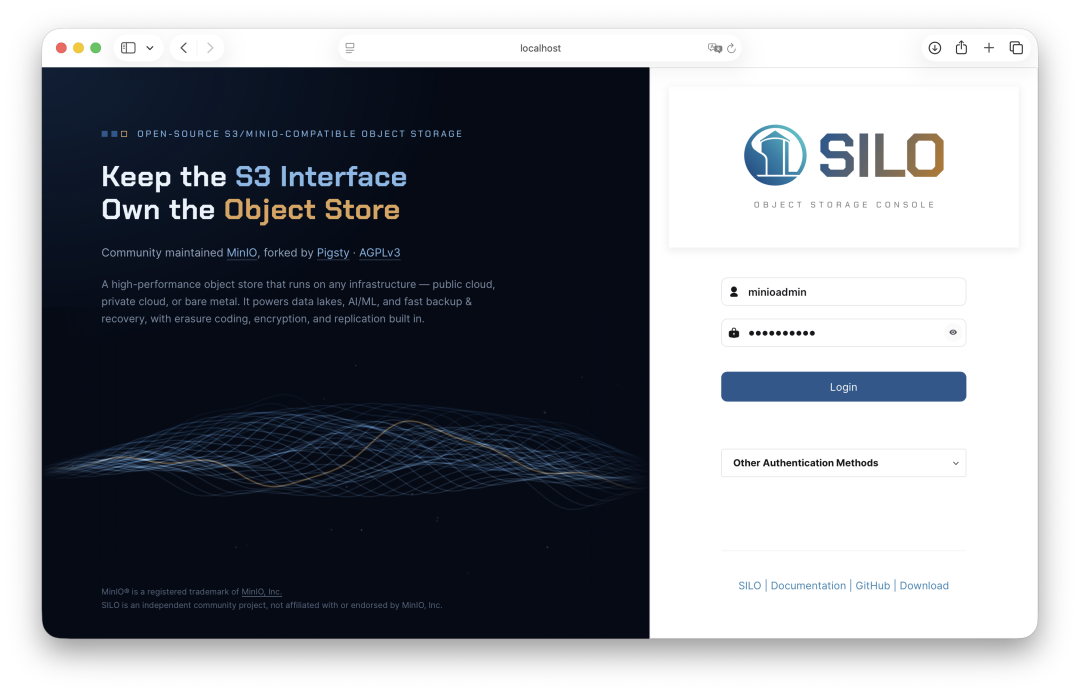Follow the Pigsty link
This screenshot has height=694, width=1080.
333,253
